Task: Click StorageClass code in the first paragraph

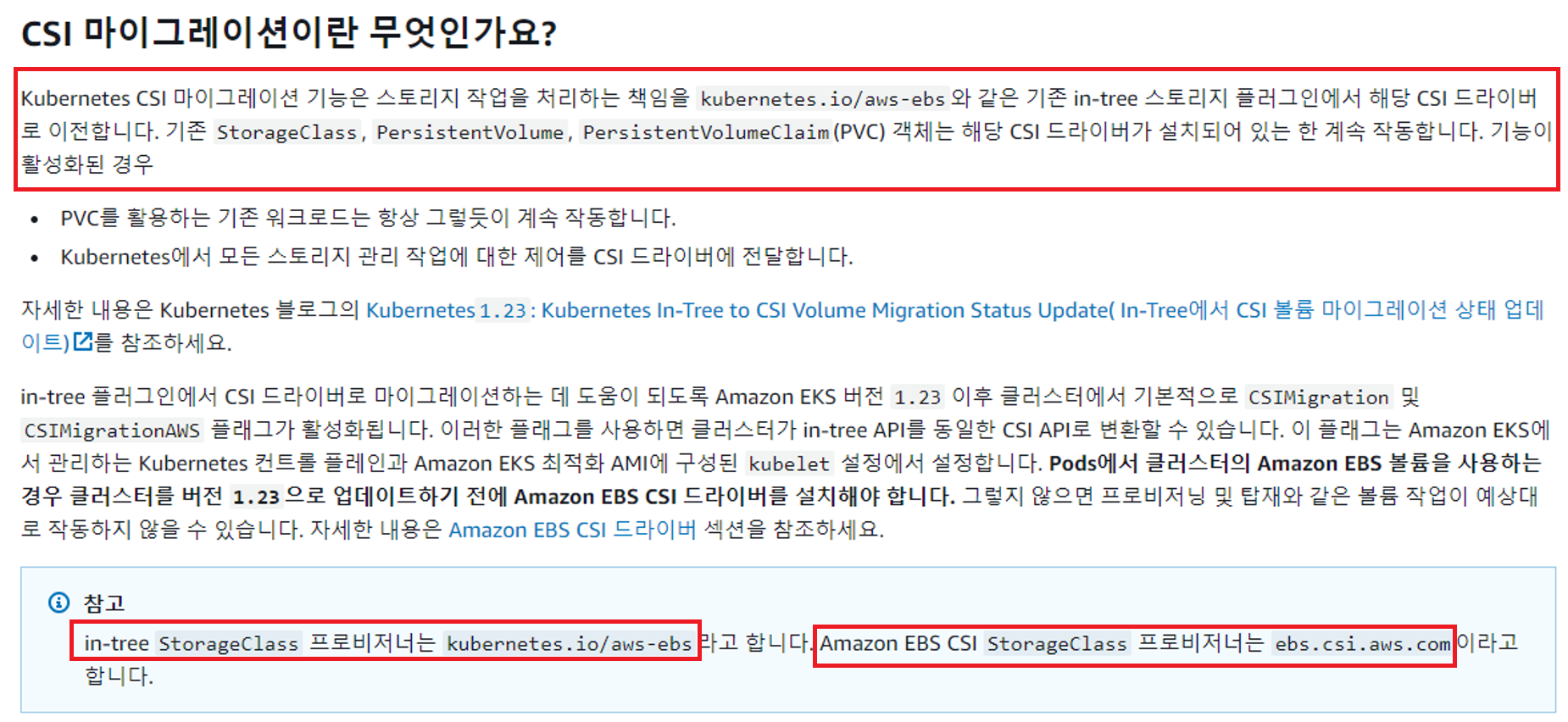Action: [x=286, y=132]
